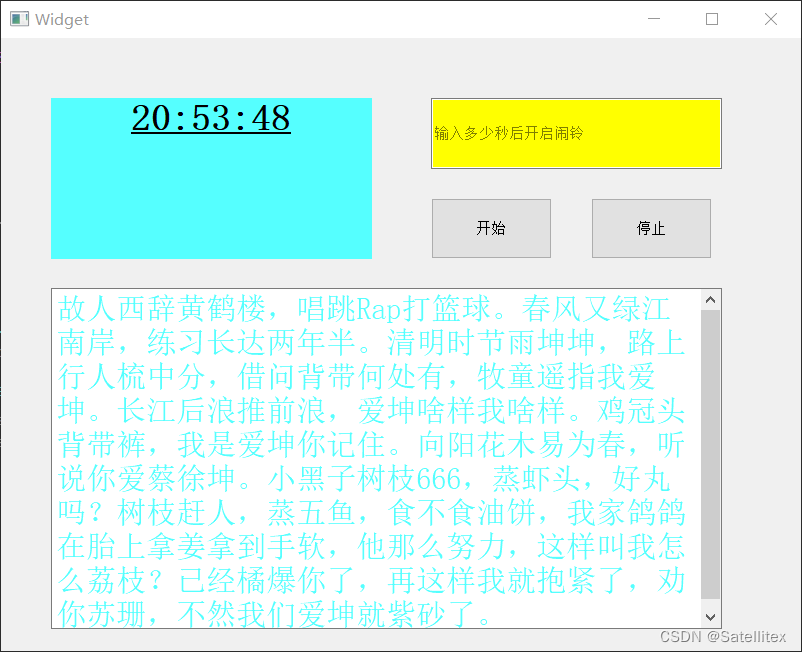Click the text line beginning 说你爱蔡徐坤
Image resolution: width=802 pixels, height=652 pixels.
(x=364, y=479)
